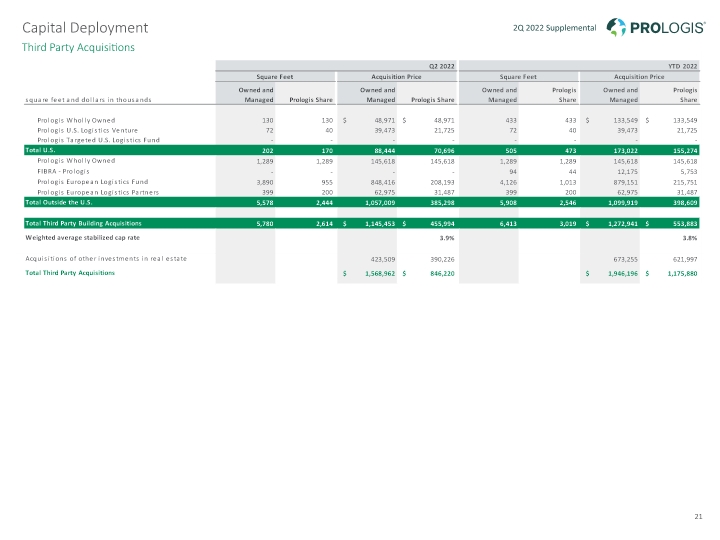
Task: Select the green 'Total Third Party Acquisitions' label
Action: tap(70, 273)
